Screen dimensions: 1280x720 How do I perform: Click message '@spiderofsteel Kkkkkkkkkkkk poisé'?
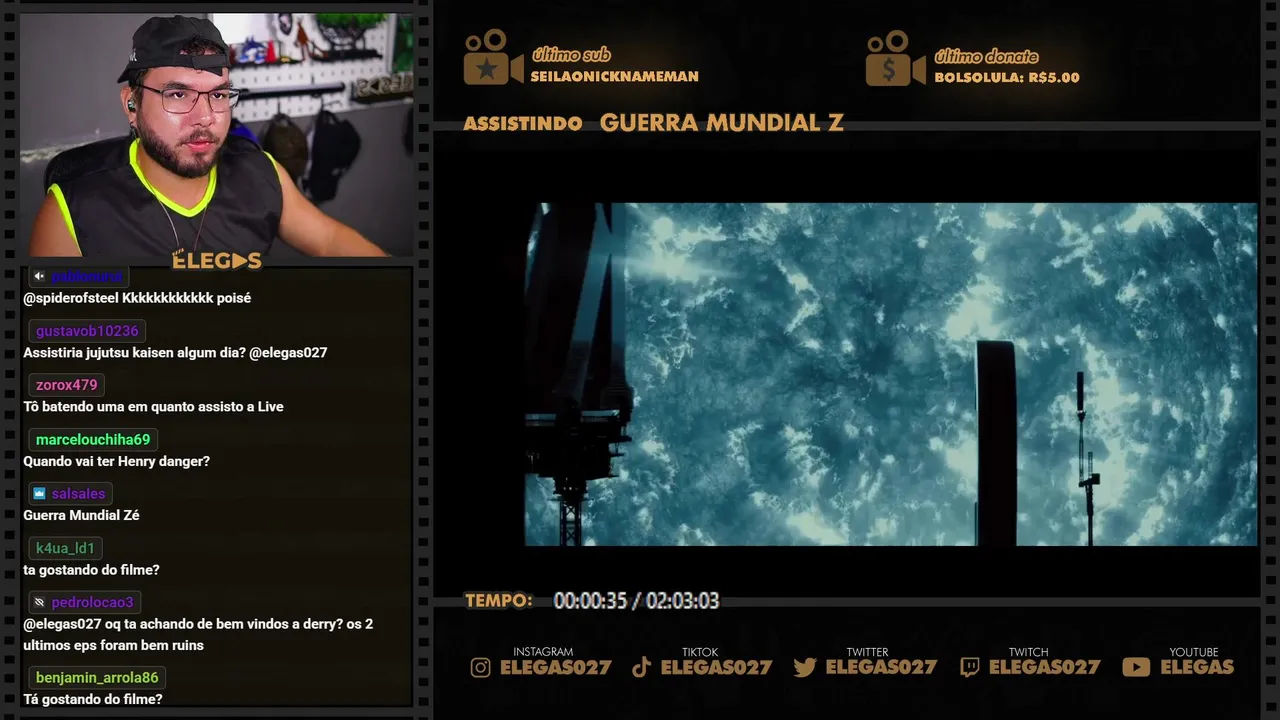pos(137,299)
